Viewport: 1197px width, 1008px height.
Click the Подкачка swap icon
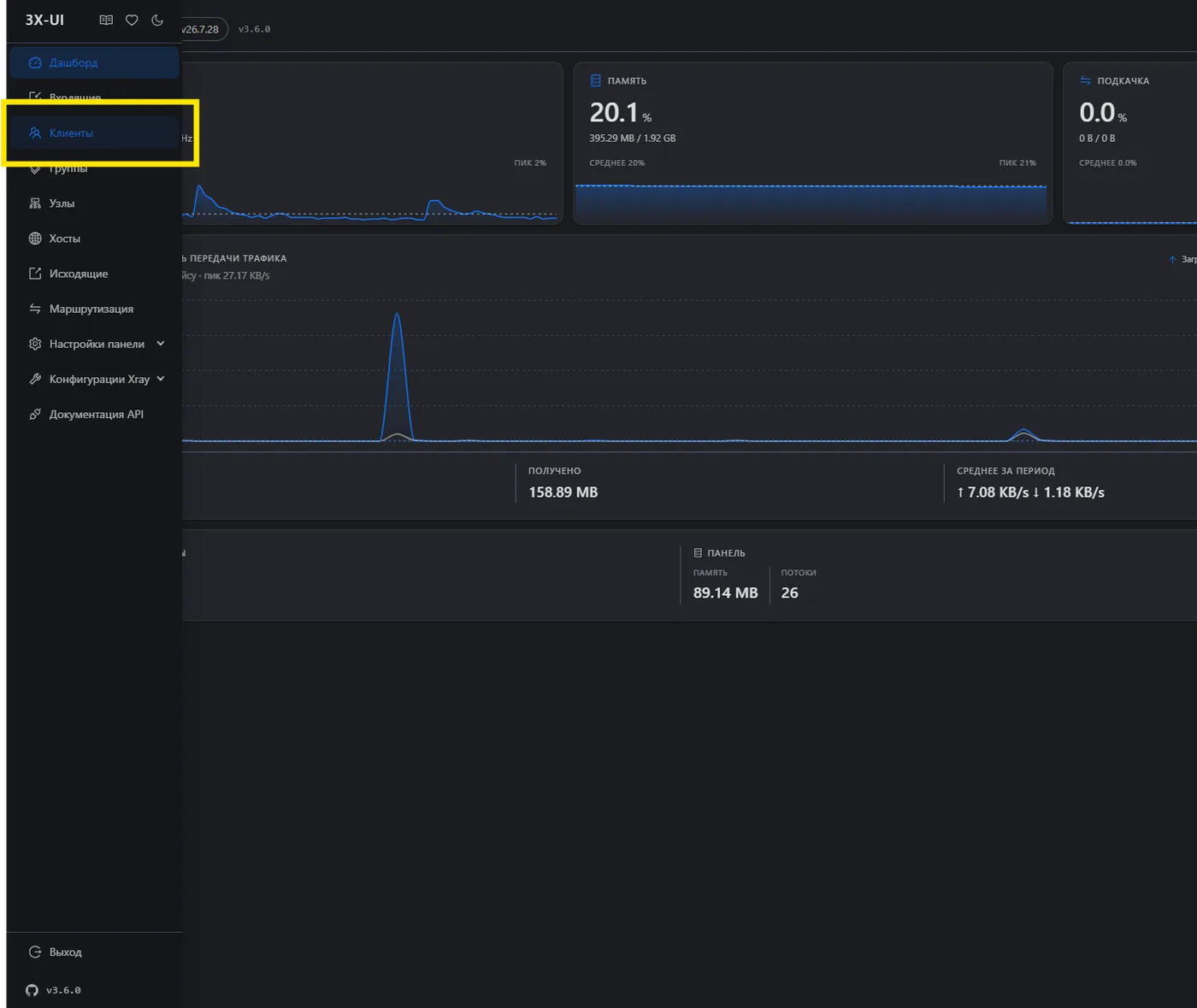1085,80
